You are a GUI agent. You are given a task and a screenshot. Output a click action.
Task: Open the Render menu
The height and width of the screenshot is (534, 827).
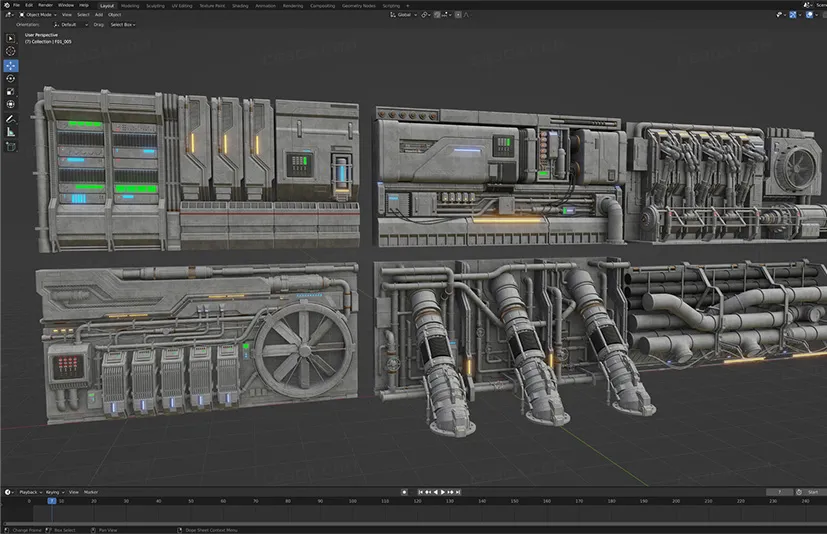(x=45, y=5)
